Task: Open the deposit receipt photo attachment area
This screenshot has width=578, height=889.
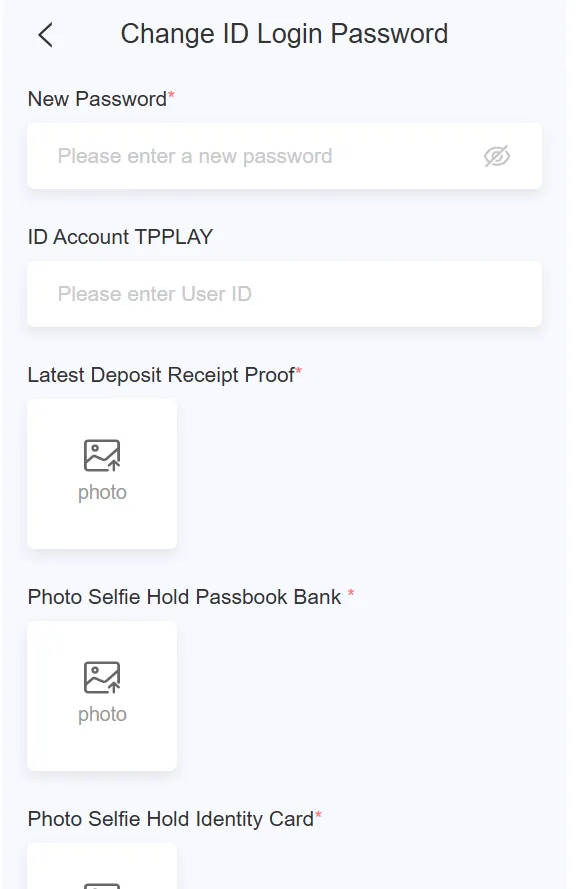Action: tap(101, 474)
